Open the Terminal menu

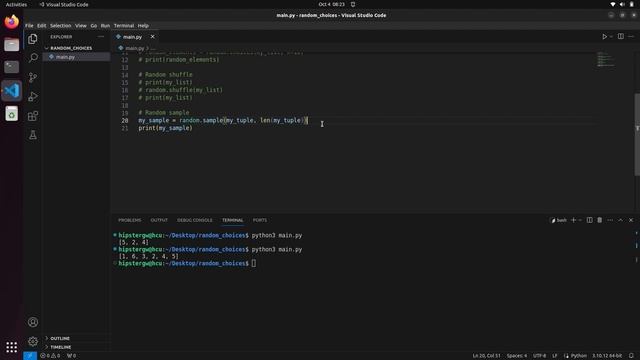[x=124, y=25]
